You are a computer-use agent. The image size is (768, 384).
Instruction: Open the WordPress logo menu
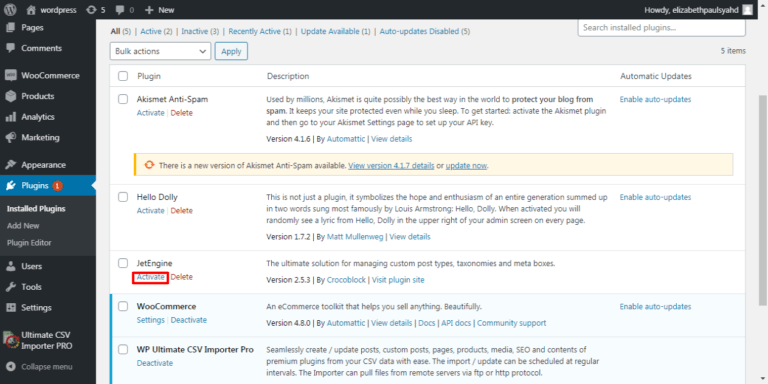pos(10,9)
